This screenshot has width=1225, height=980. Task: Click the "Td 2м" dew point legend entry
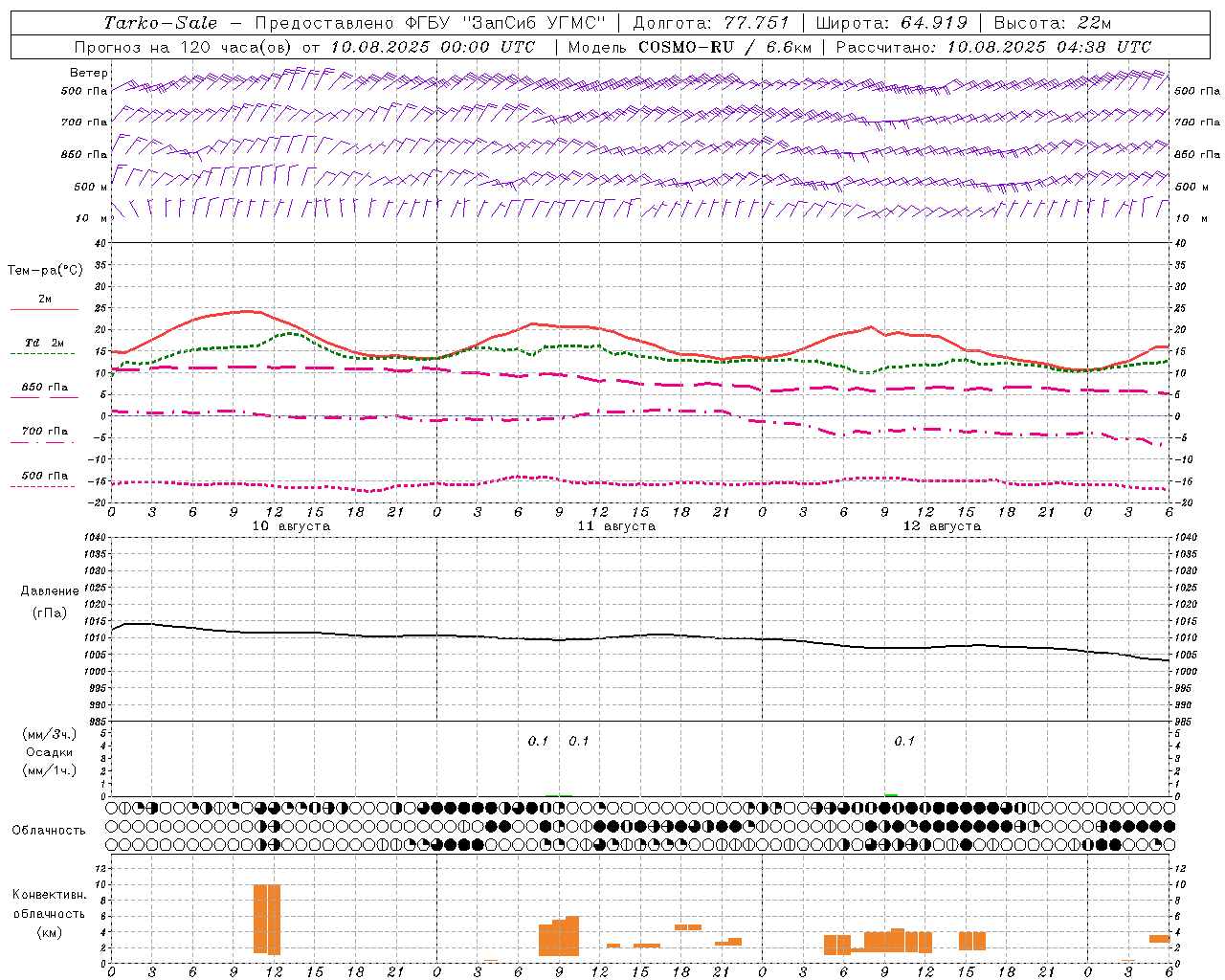tap(45, 343)
